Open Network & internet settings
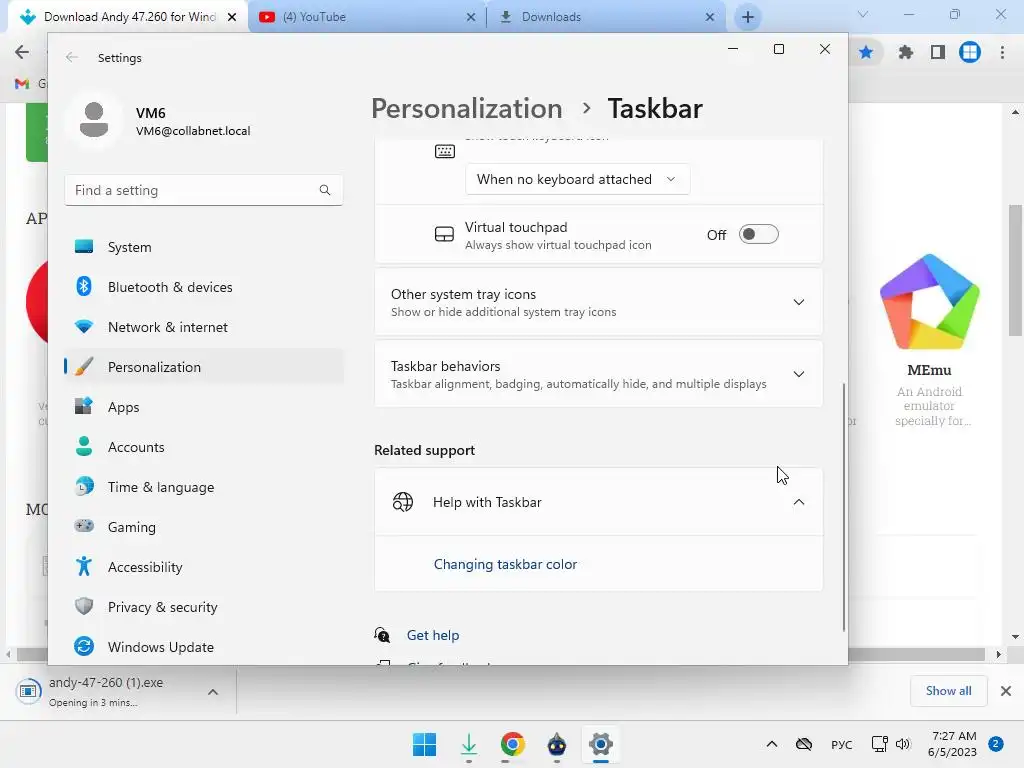Image resolution: width=1024 pixels, height=768 pixels. (x=204, y=327)
